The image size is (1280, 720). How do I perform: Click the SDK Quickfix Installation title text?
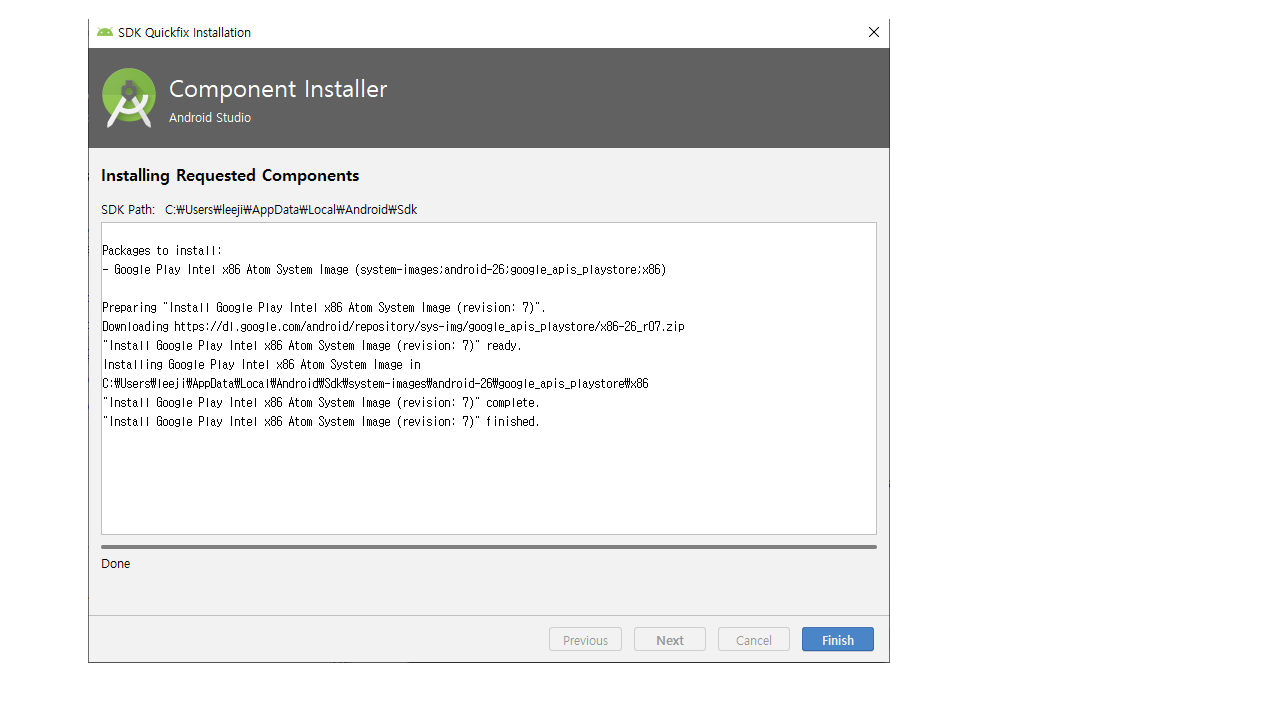click(x=184, y=33)
